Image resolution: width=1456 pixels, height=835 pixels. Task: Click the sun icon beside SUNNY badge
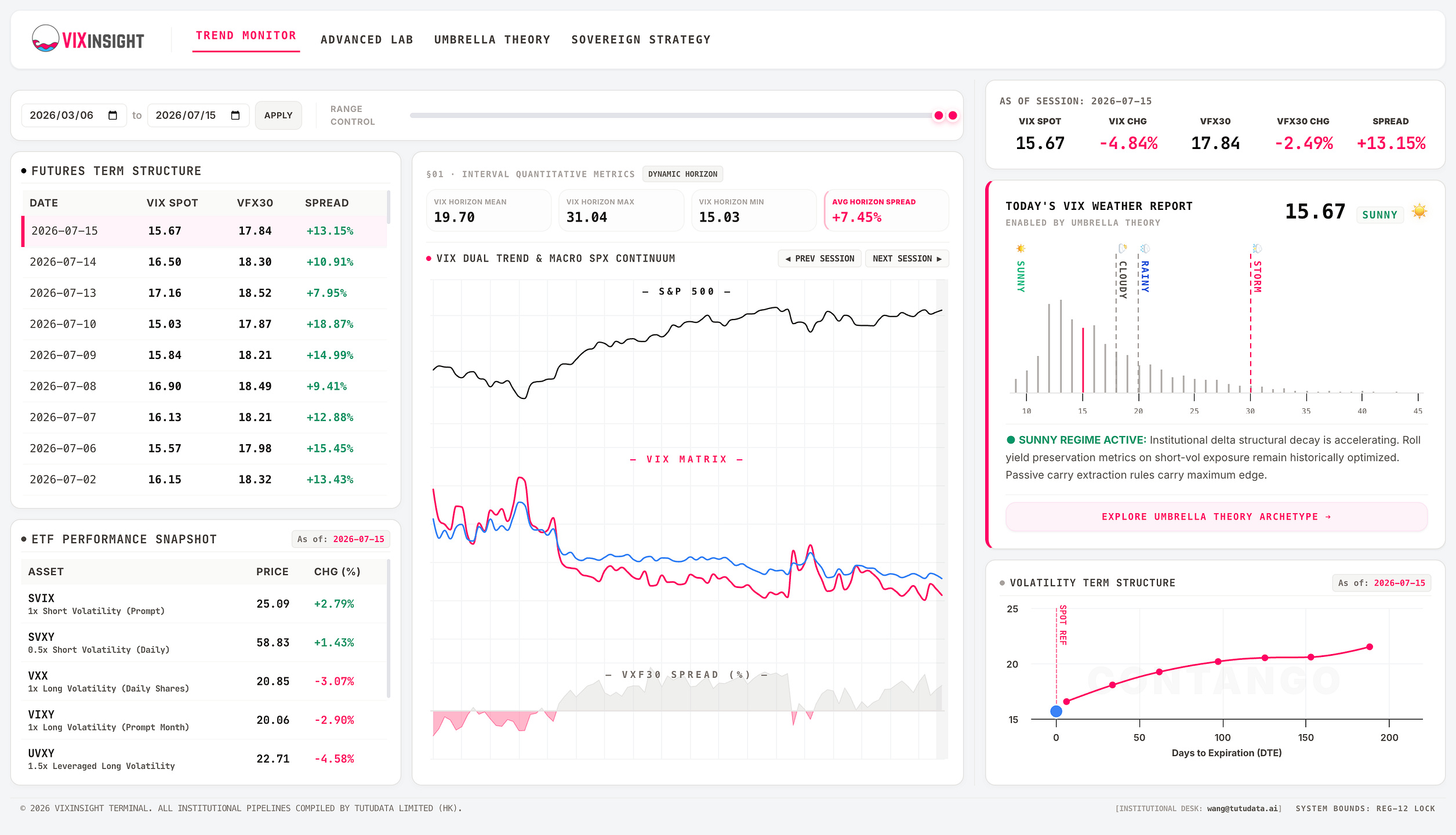(x=1419, y=211)
